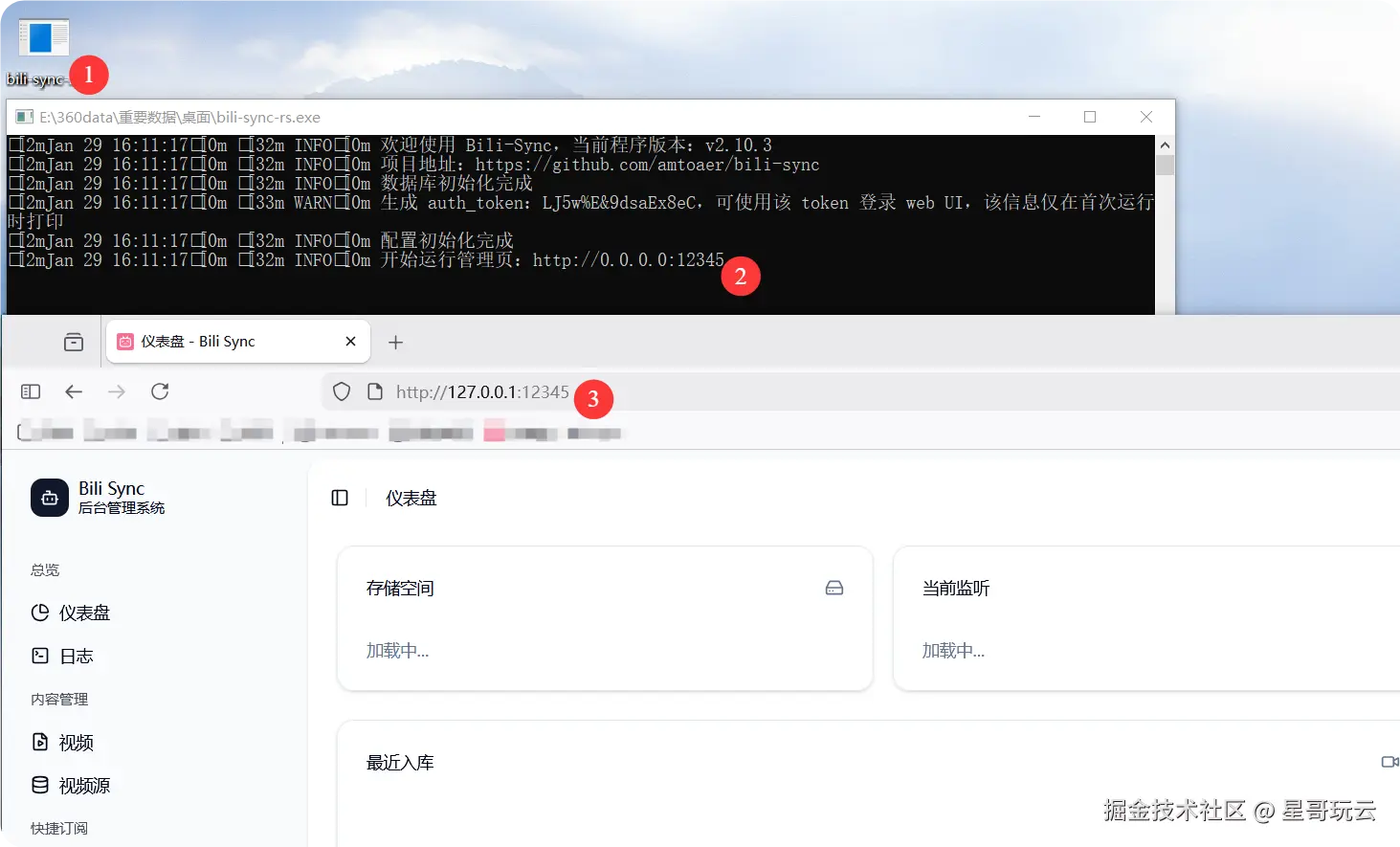Click the console title bar path text
This screenshot has height=847, width=1400.
pyautogui.click(x=180, y=117)
